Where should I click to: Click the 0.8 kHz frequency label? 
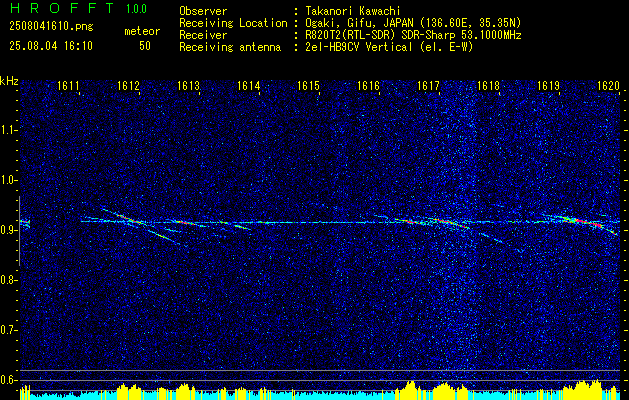(8, 280)
